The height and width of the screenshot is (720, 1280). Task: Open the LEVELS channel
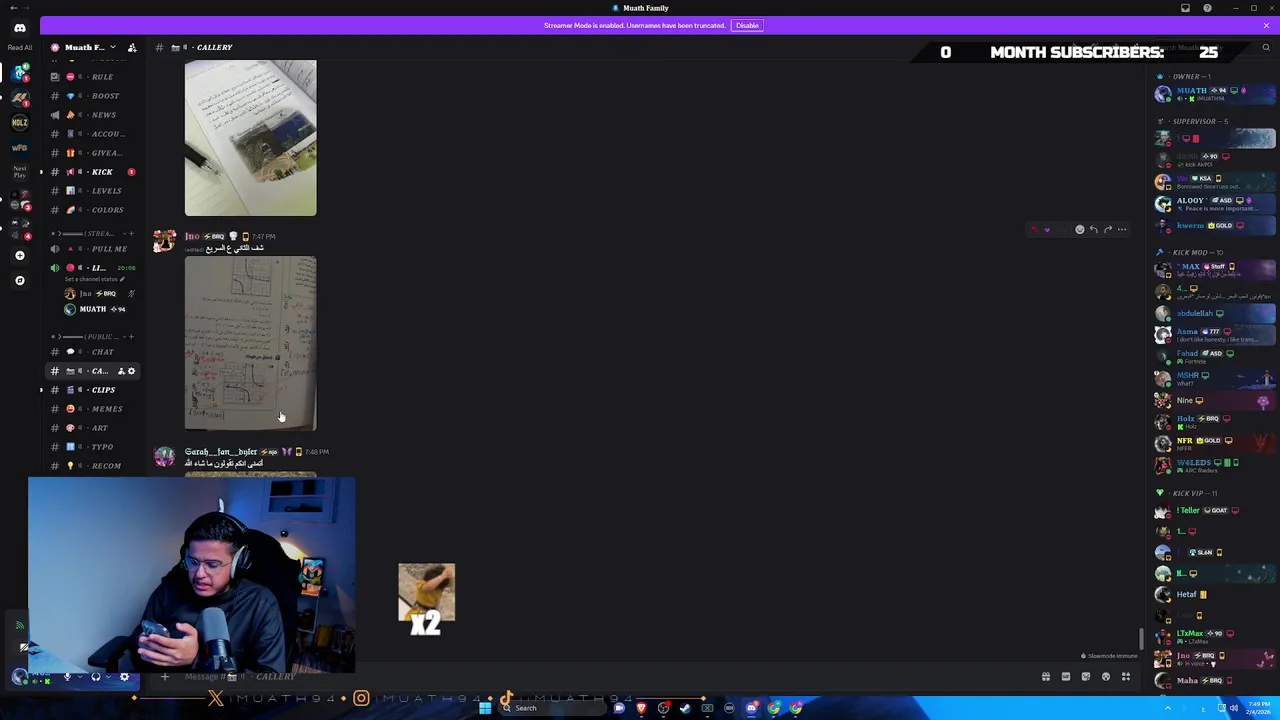coord(94,191)
